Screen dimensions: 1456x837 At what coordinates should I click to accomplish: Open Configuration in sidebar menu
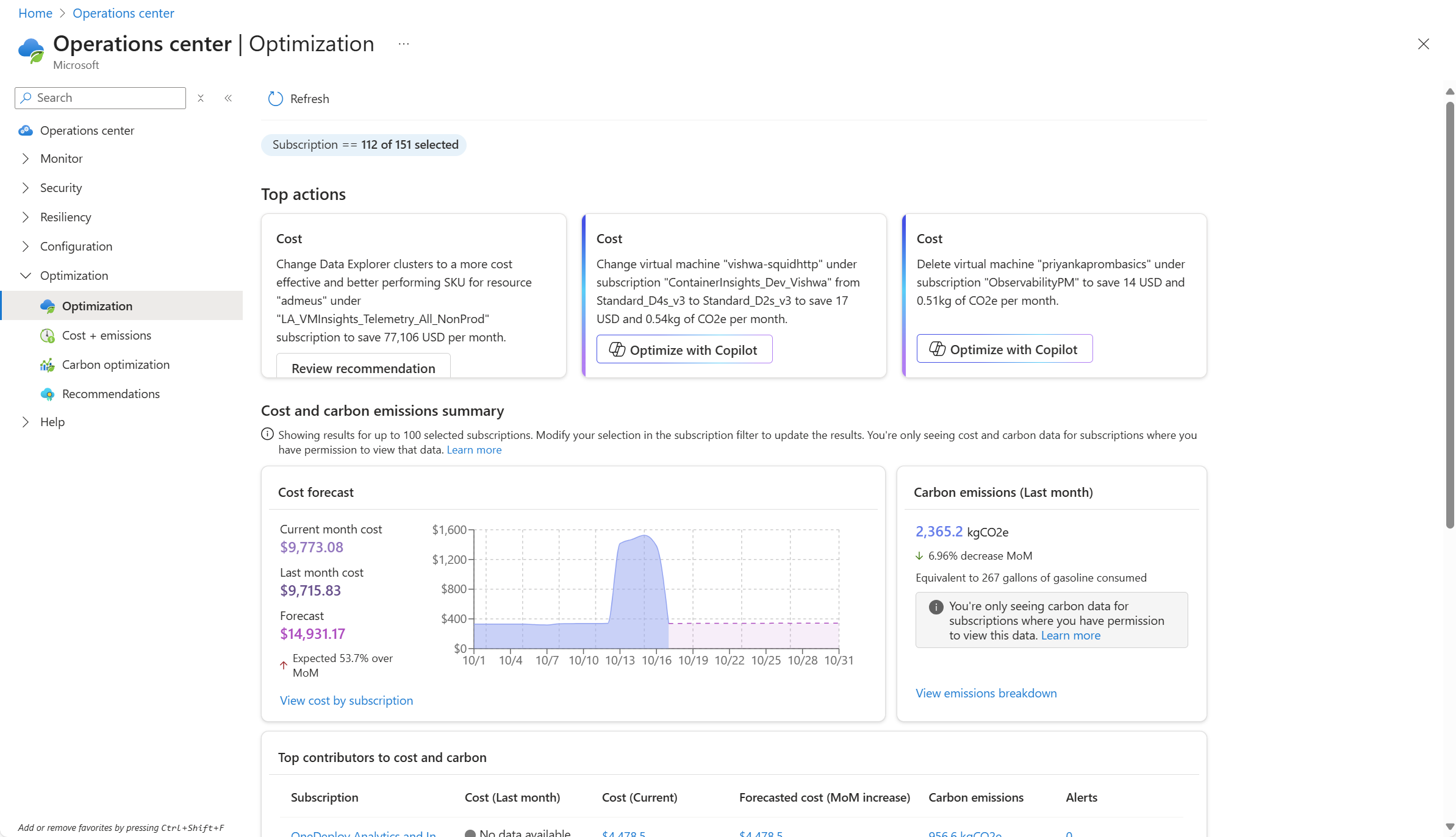[x=76, y=246]
